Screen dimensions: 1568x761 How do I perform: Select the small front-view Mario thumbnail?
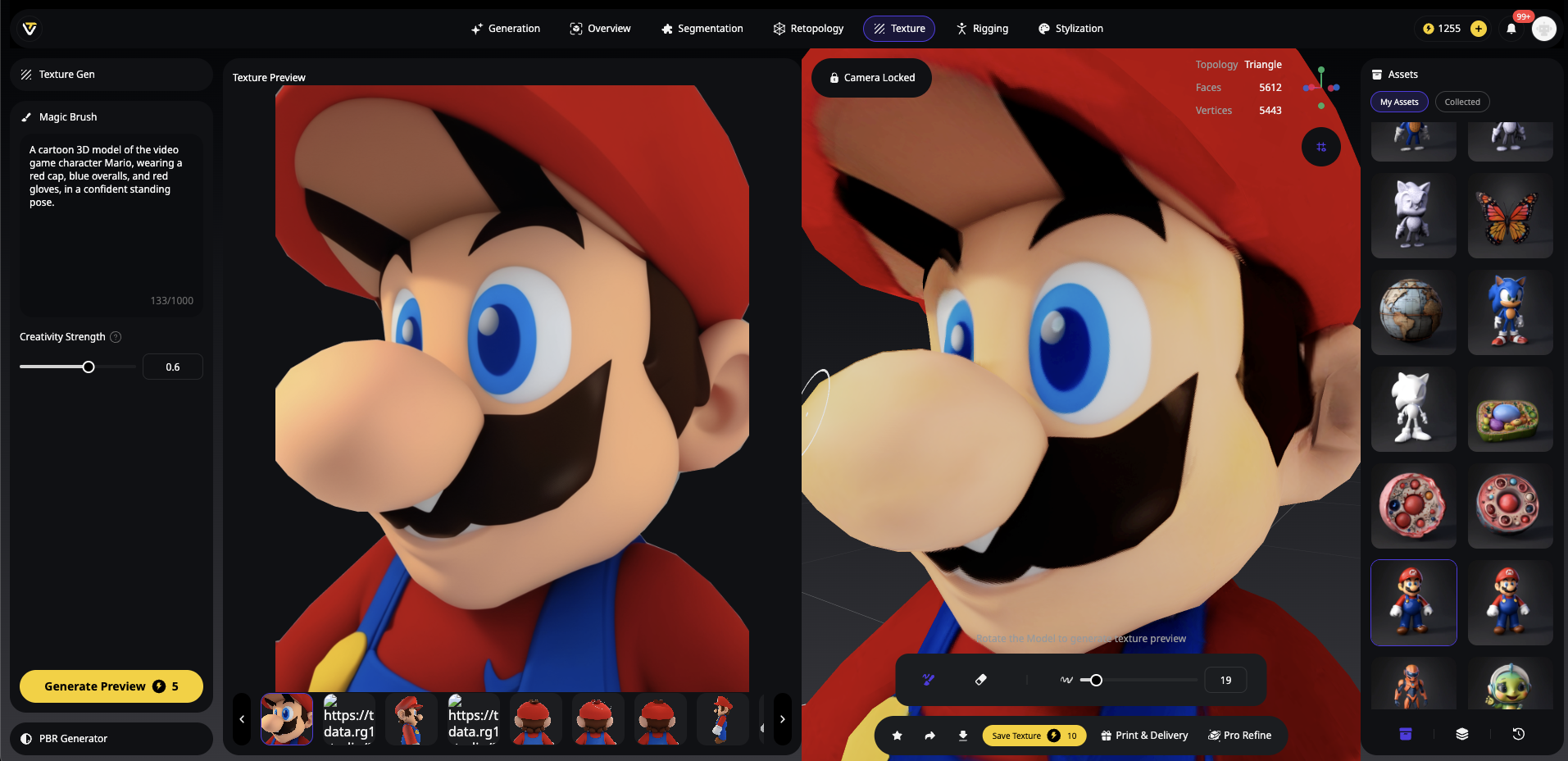[x=411, y=719]
